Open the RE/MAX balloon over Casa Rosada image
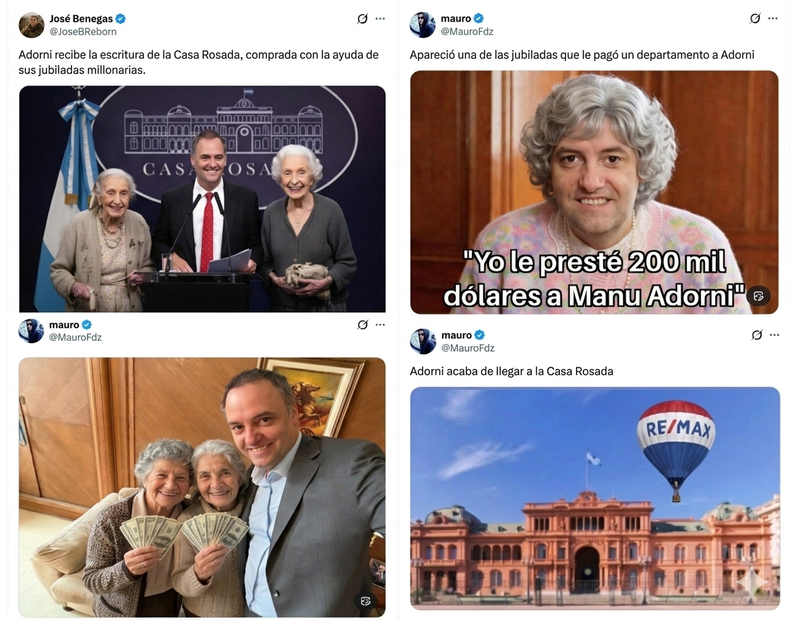The image size is (790, 620). coord(595,496)
